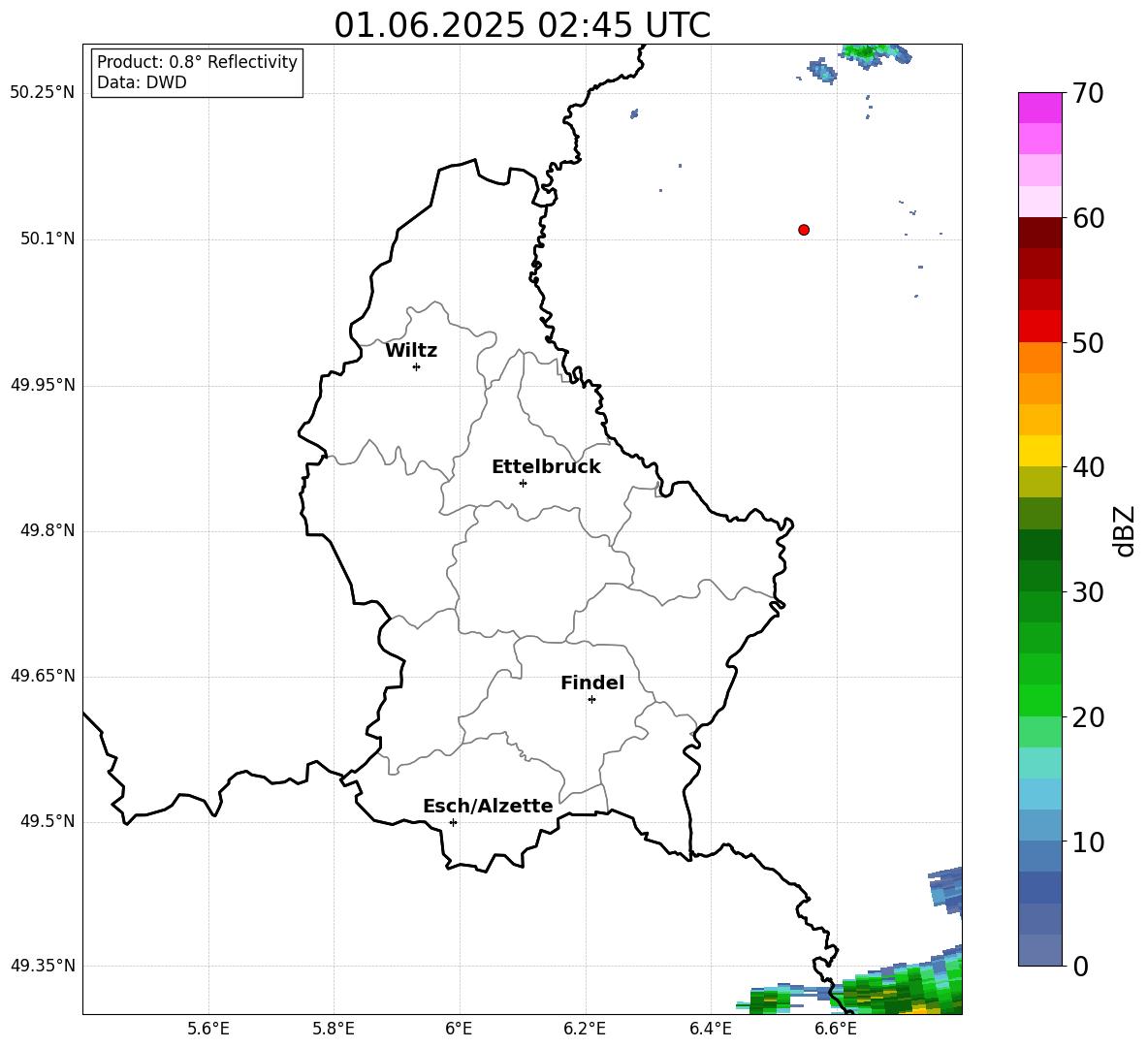Click the 50.1°N latitude label
The image size is (1148, 1048).
pyautogui.click(x=48, y=238)
